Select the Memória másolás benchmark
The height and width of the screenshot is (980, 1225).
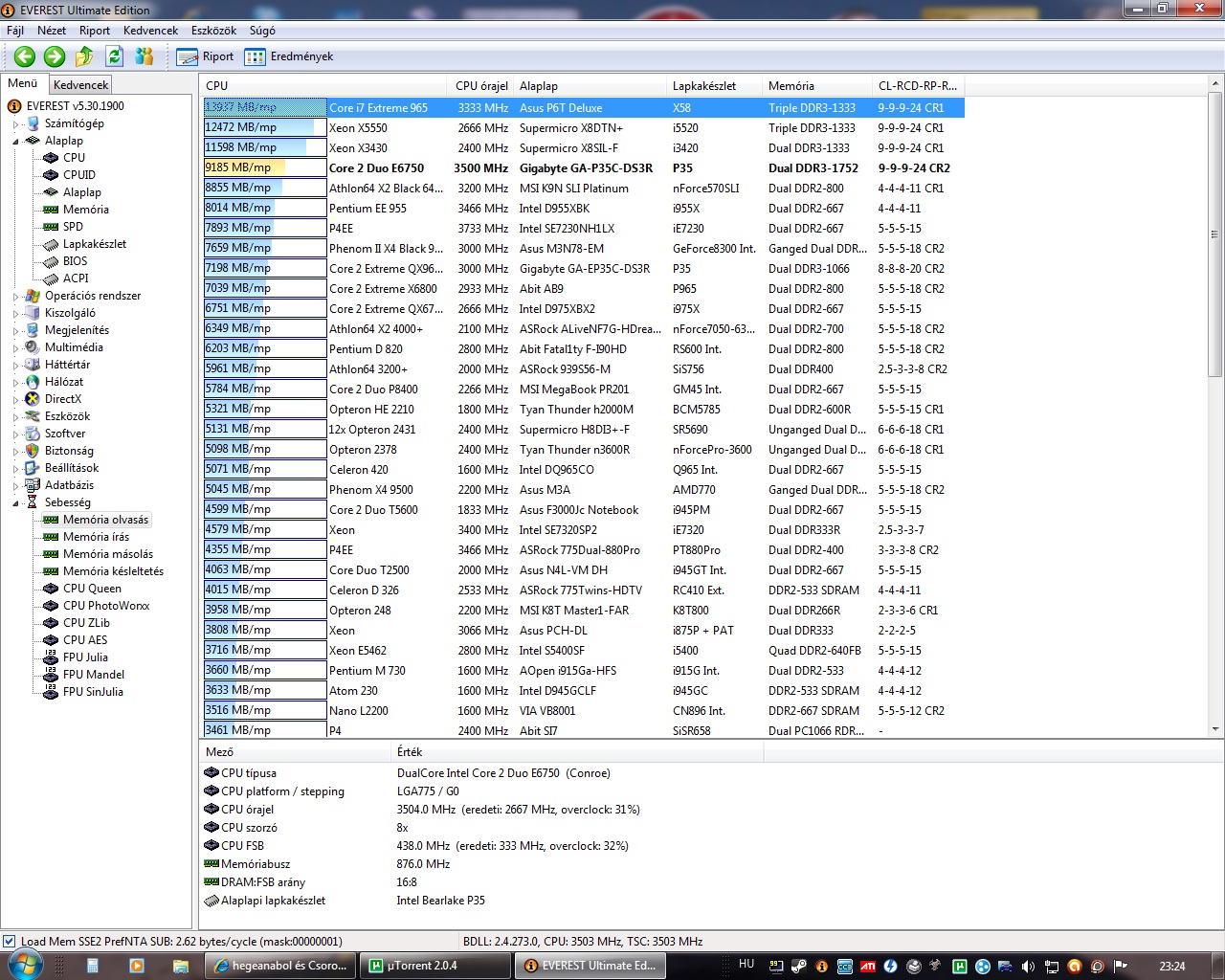coord(108,554)
